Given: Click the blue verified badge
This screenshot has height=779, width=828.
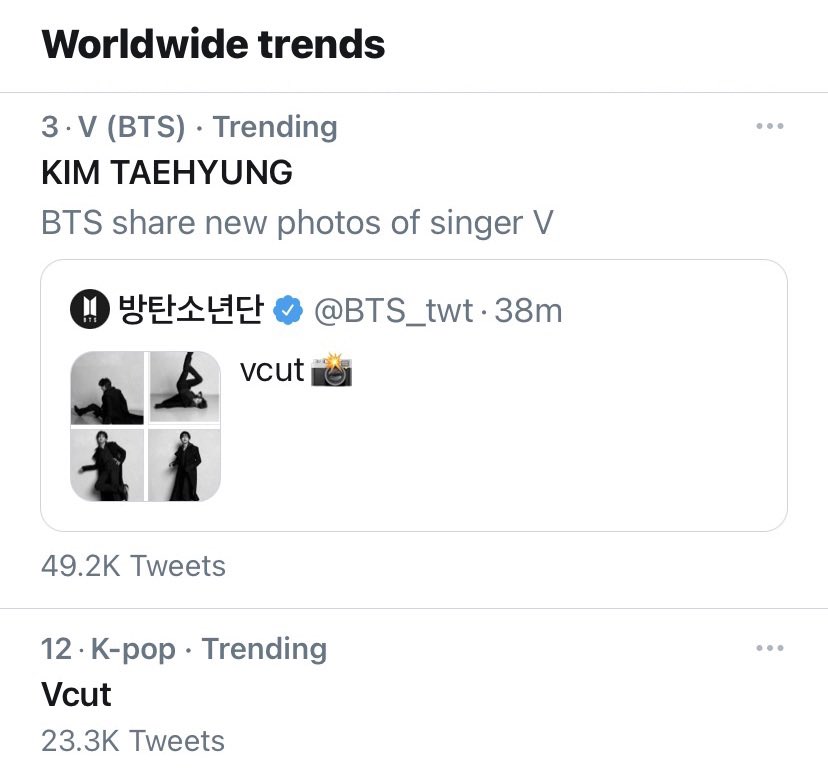Looking at the screenshot, I should [x=288, y=311].
